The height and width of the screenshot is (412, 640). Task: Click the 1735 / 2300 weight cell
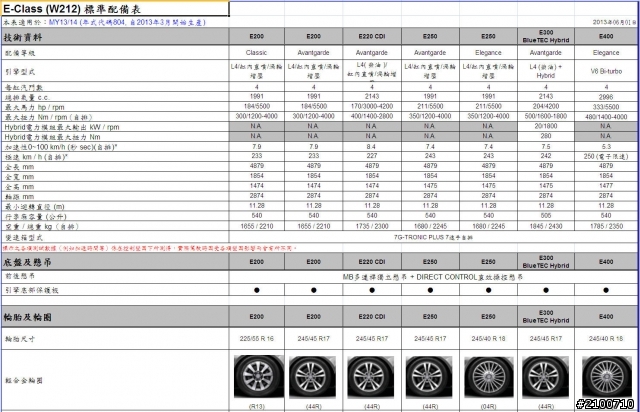[x=372, y=226]
